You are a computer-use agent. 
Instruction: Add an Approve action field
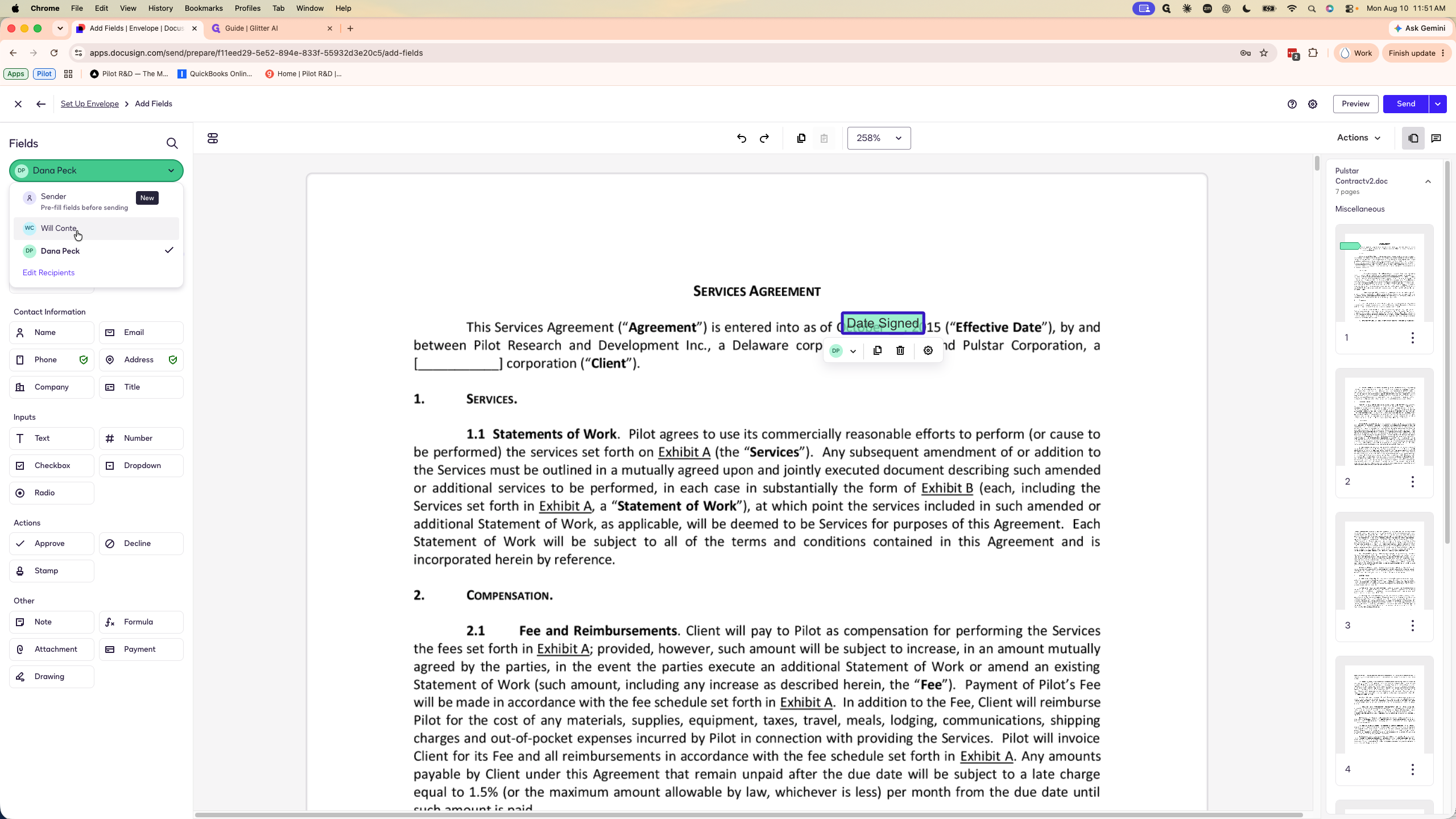pyautogui.click(x=52, y=544)
